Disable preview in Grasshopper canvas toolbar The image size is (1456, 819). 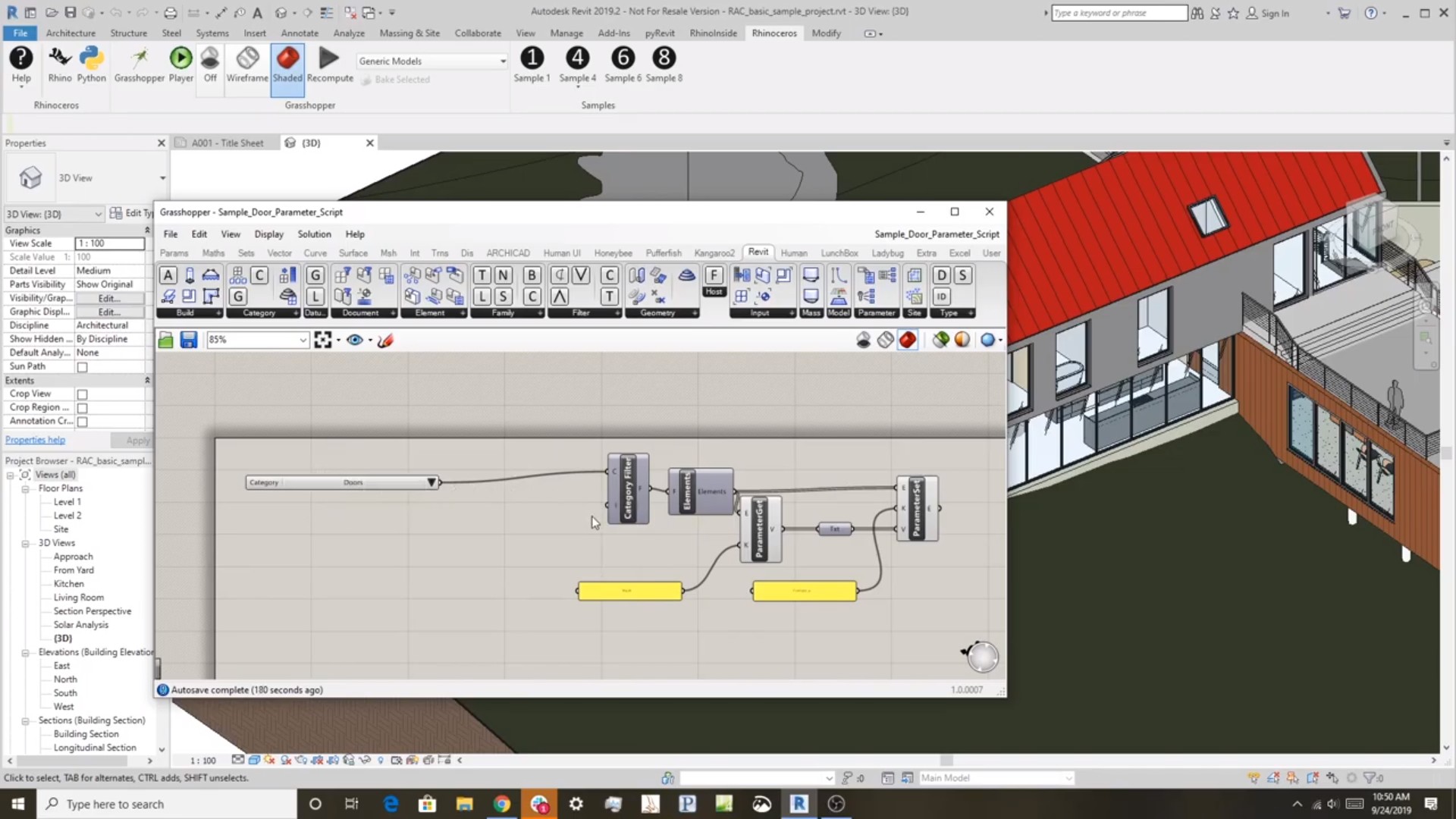point(864,340)
